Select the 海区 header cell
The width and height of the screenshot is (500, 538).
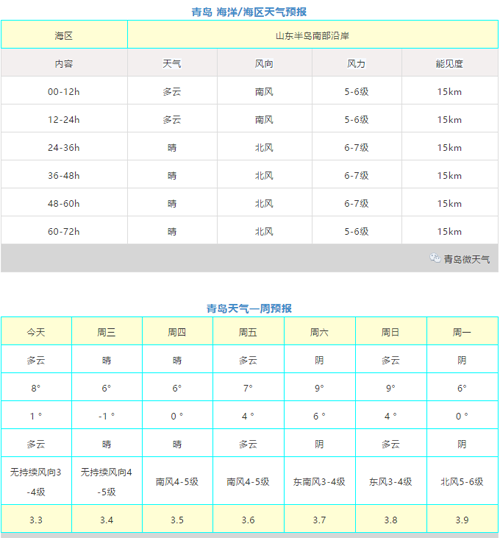tap(64, 35)
